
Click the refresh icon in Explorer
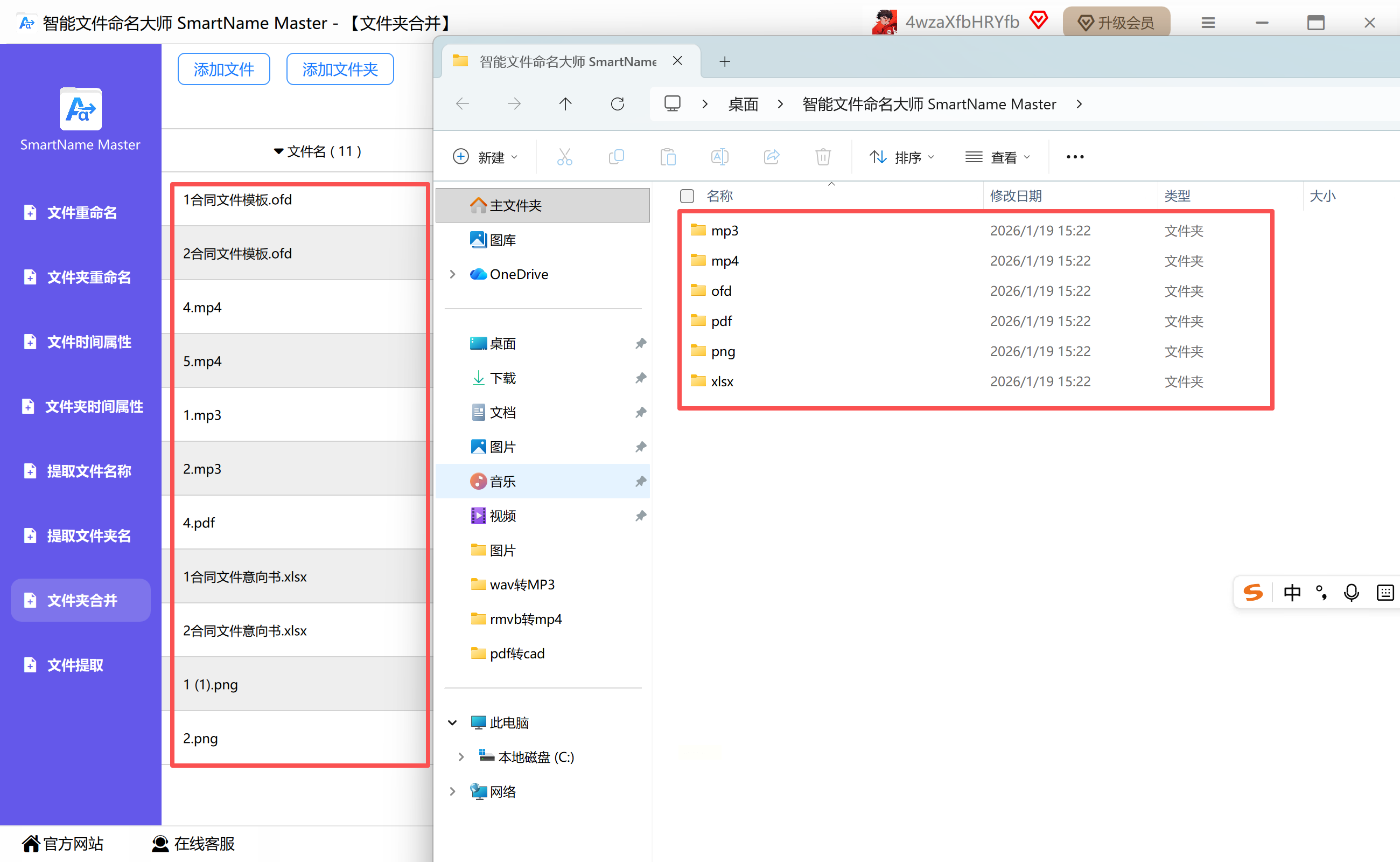pyautogui.click(x=617, y=104)
